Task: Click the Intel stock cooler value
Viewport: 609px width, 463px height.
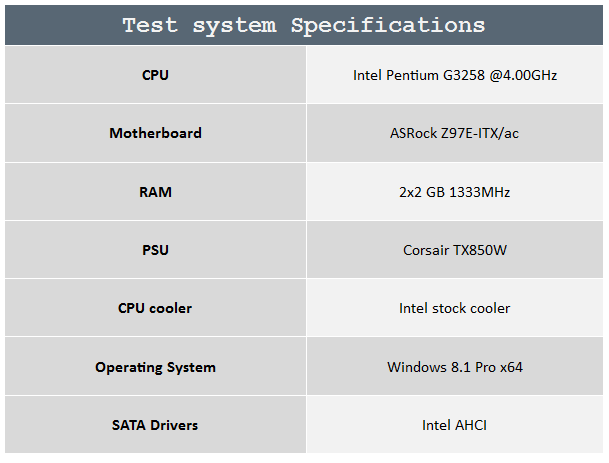Action: (454, 308)
